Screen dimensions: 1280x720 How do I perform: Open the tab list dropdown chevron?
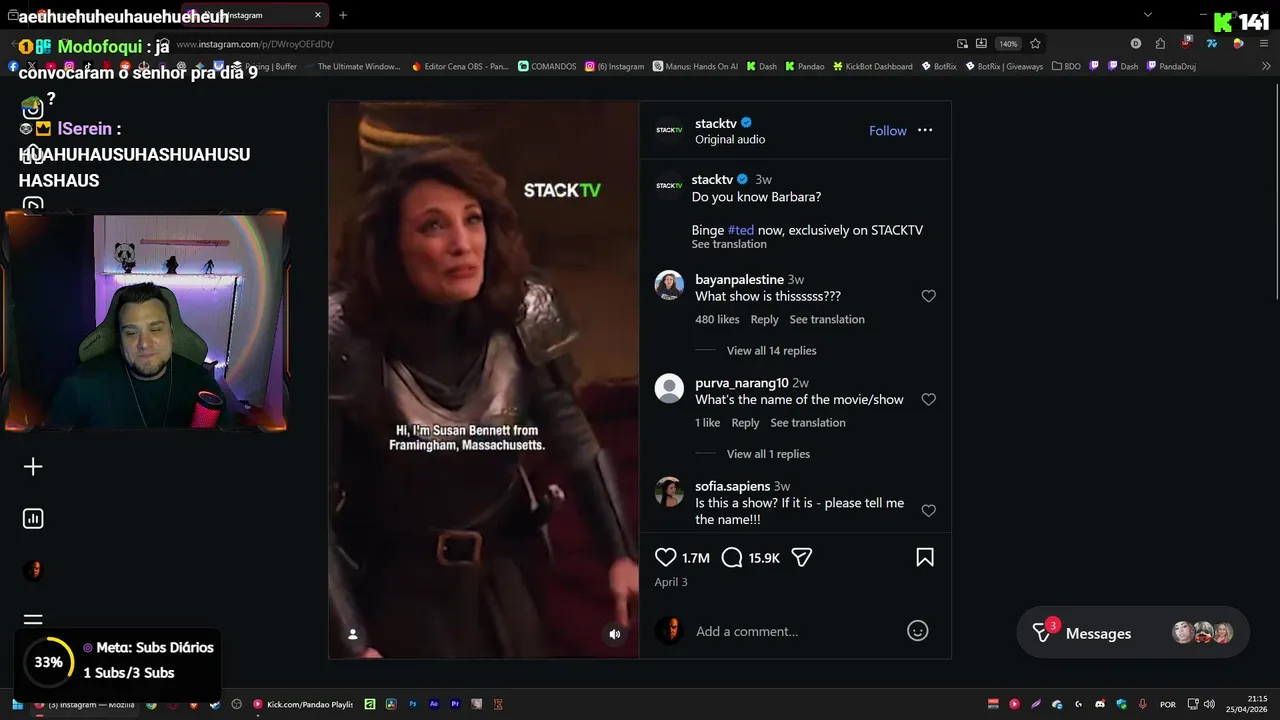(x=1148, y=15)
